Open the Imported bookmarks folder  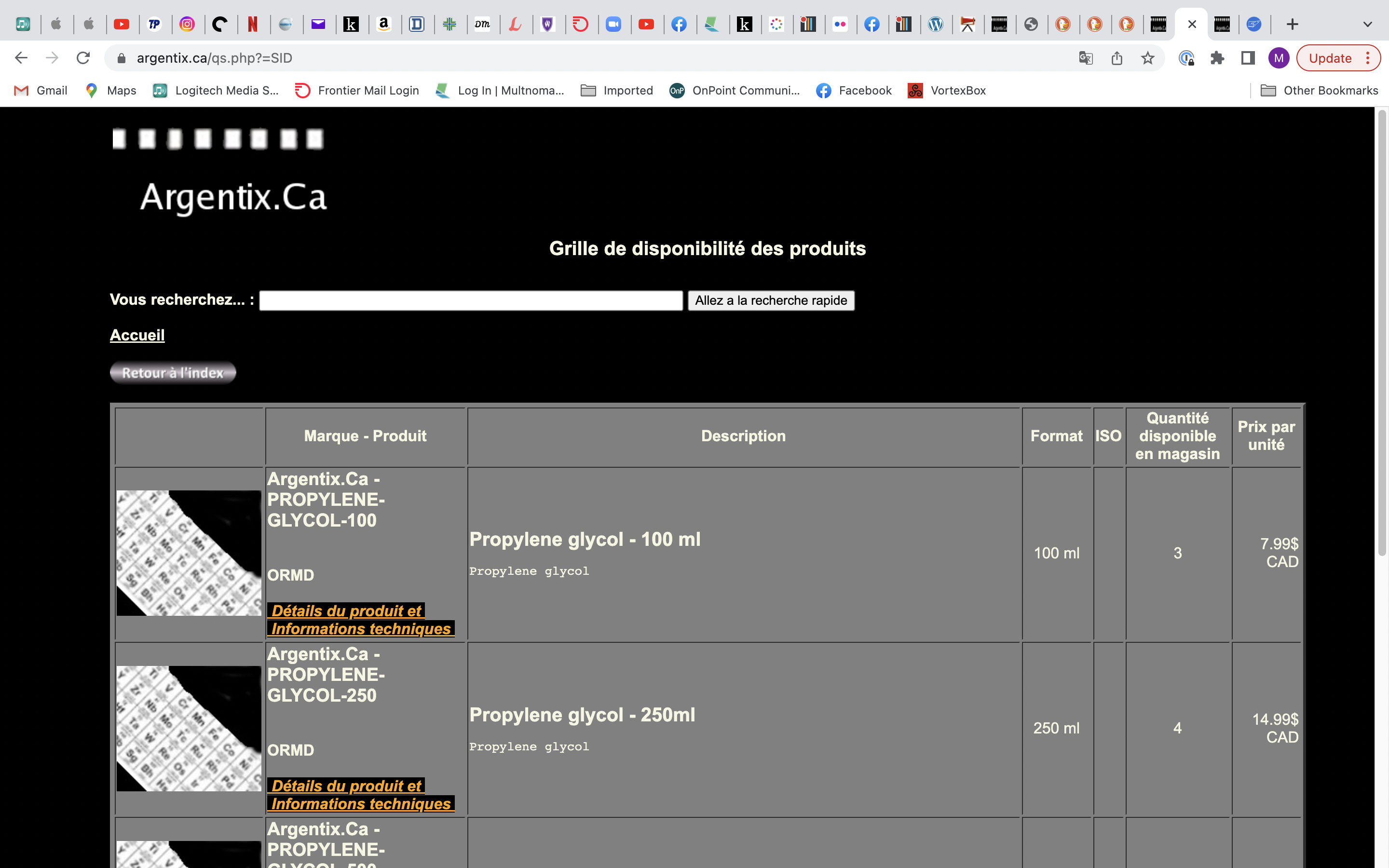[x=617, y=90]
